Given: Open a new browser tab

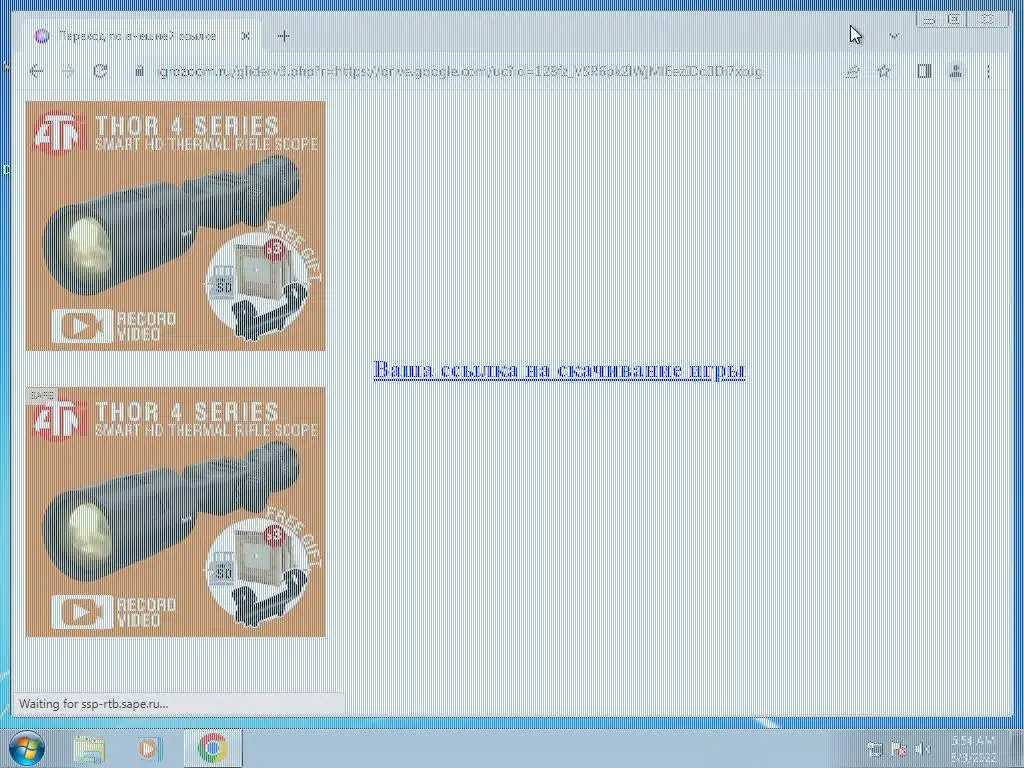Looking at the screenshot, I should tap(283, 36).
